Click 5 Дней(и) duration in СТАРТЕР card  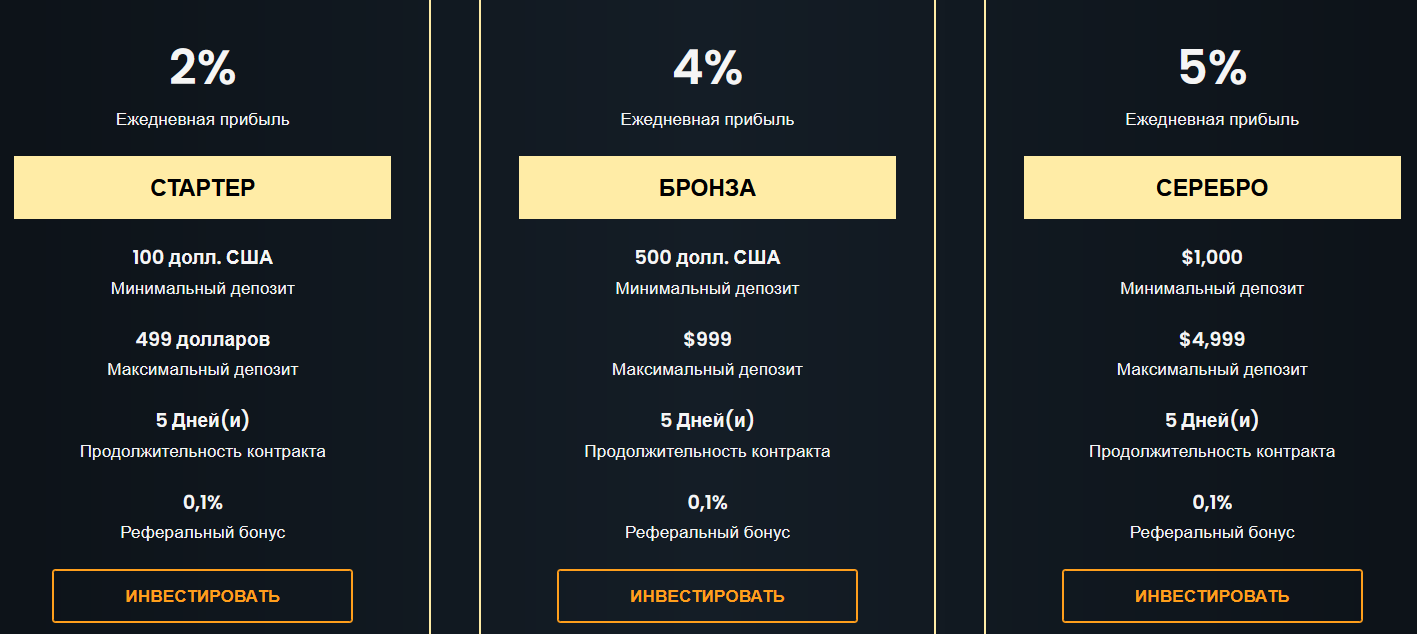(202, 420)
